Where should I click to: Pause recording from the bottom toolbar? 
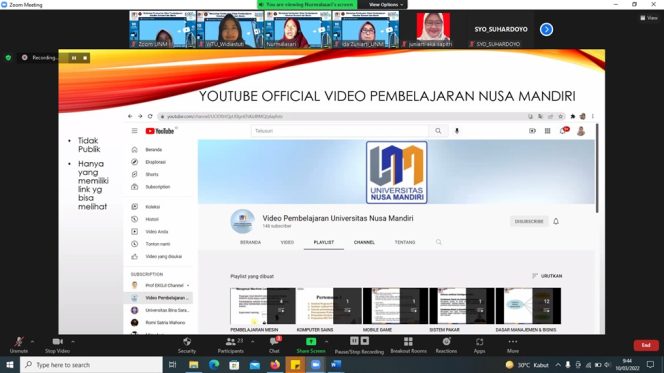pos(354,341)
